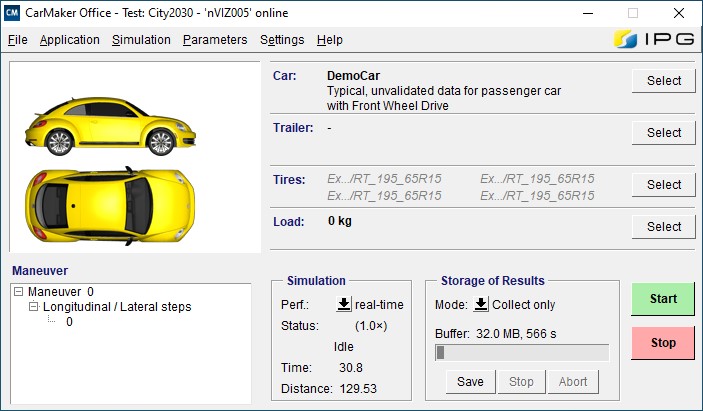Save the collected results

point(470,382)
